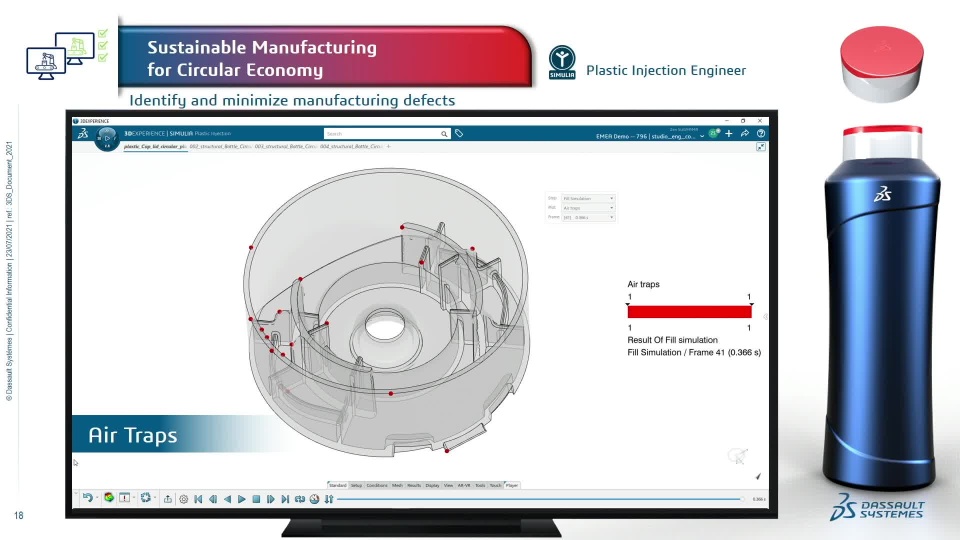Click the view manipulator icon in the viewport corner

(x=738, y=456)
